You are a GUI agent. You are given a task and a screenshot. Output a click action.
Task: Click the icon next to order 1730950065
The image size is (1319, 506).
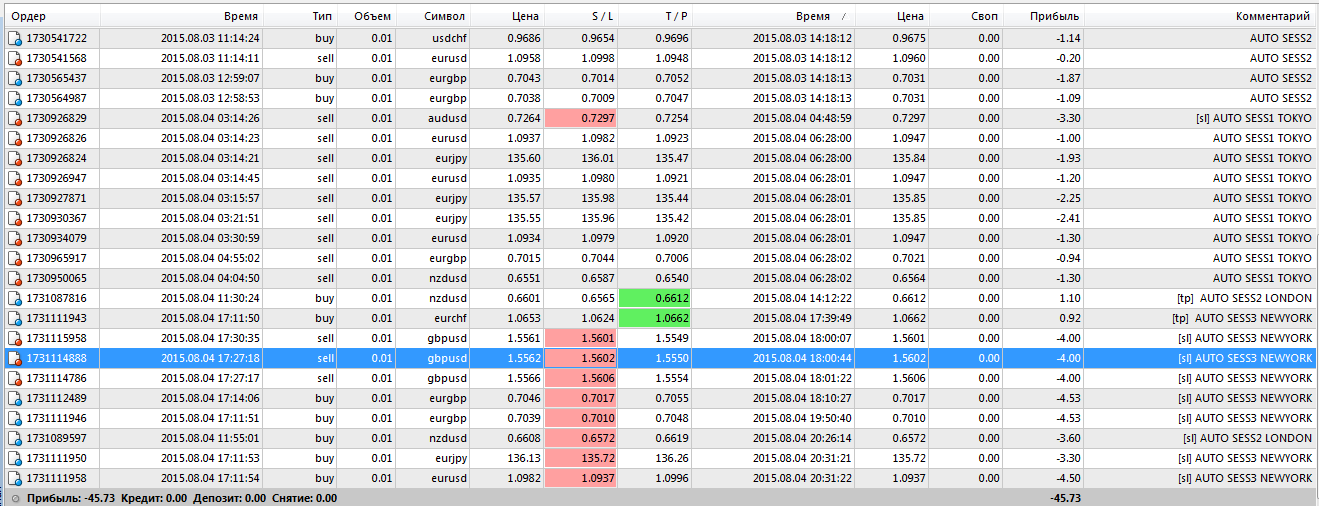[x=15, y=278]
